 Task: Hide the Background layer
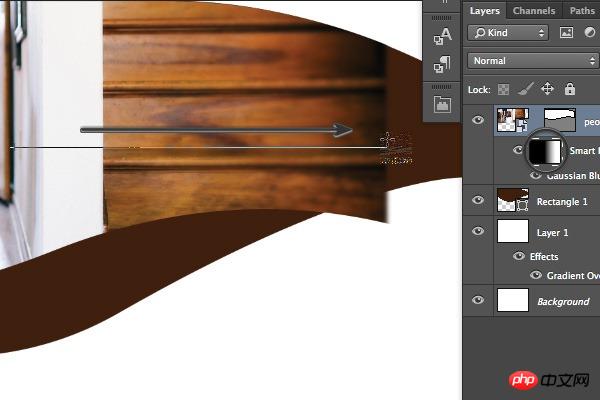pyautogui.click(x=478, y=300)
